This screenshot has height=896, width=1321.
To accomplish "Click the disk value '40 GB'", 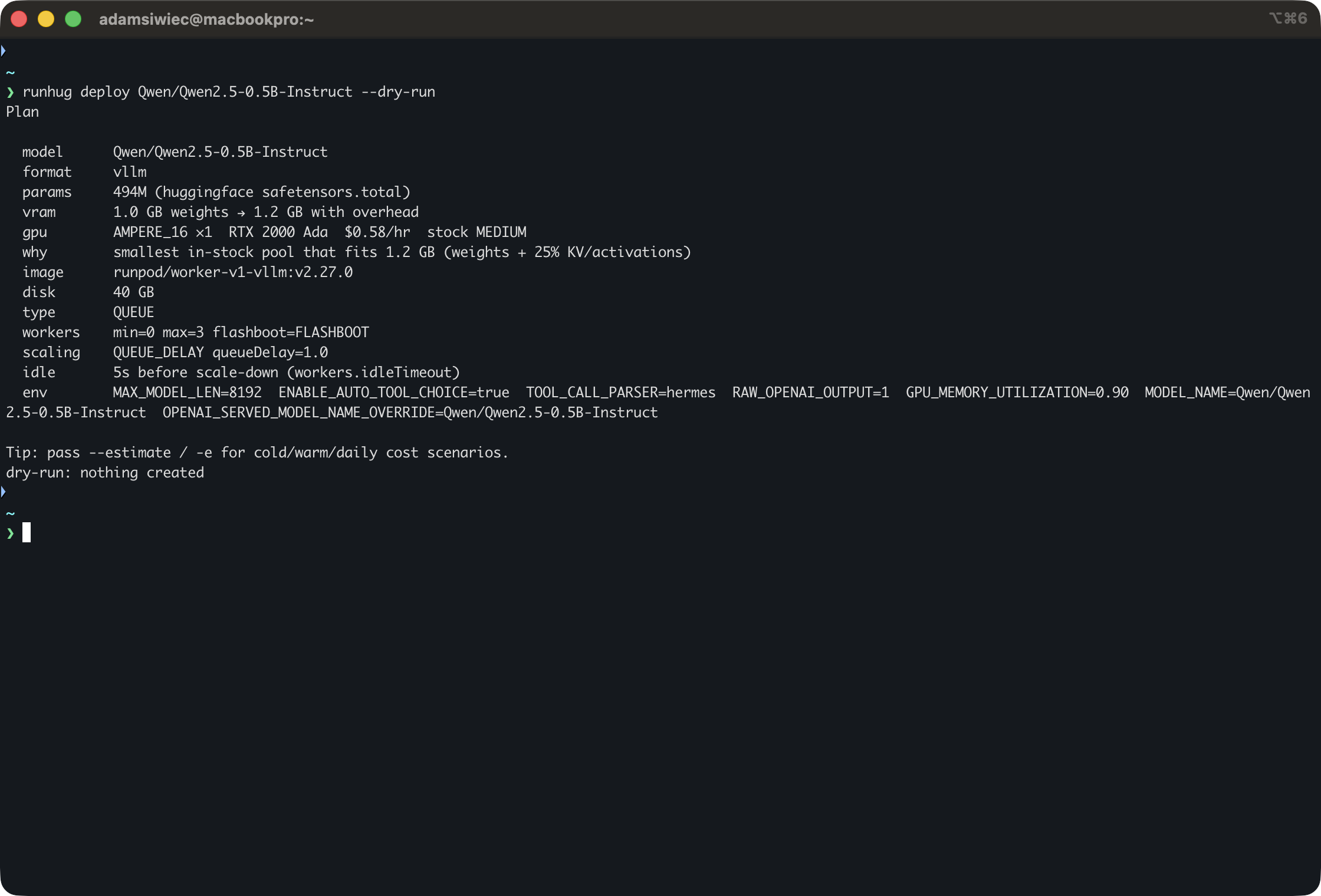I will point(133,292).
